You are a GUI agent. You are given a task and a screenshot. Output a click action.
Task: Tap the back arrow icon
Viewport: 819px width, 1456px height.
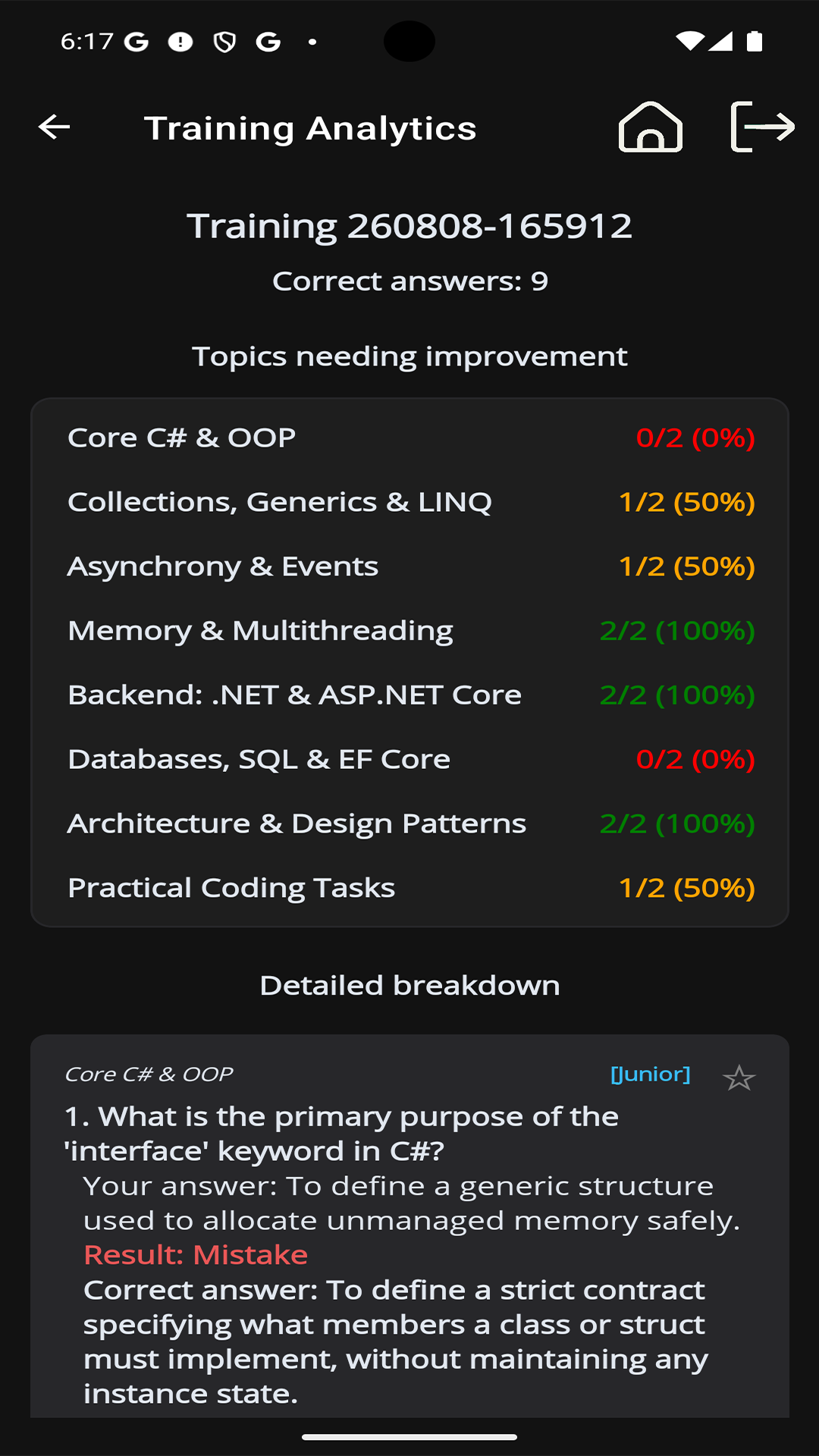click(x=54, y=127)
